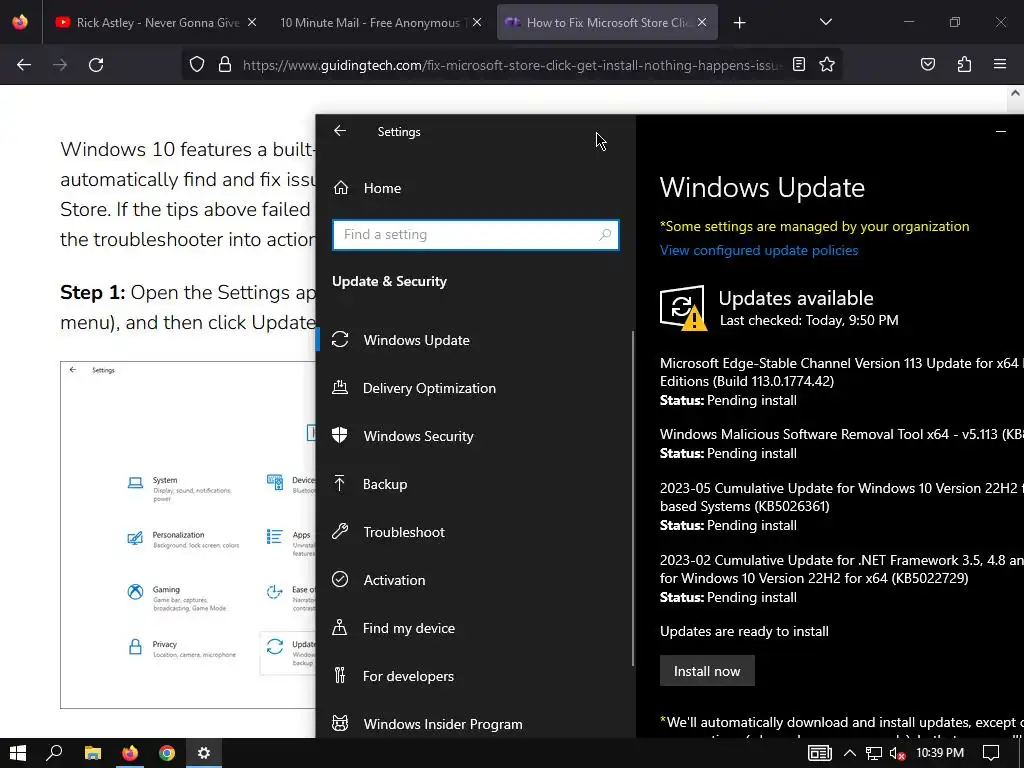Click View configured update policies link
Image resolution: width=1024 pixels, height=768 pixels.
(x=759, y=250)
